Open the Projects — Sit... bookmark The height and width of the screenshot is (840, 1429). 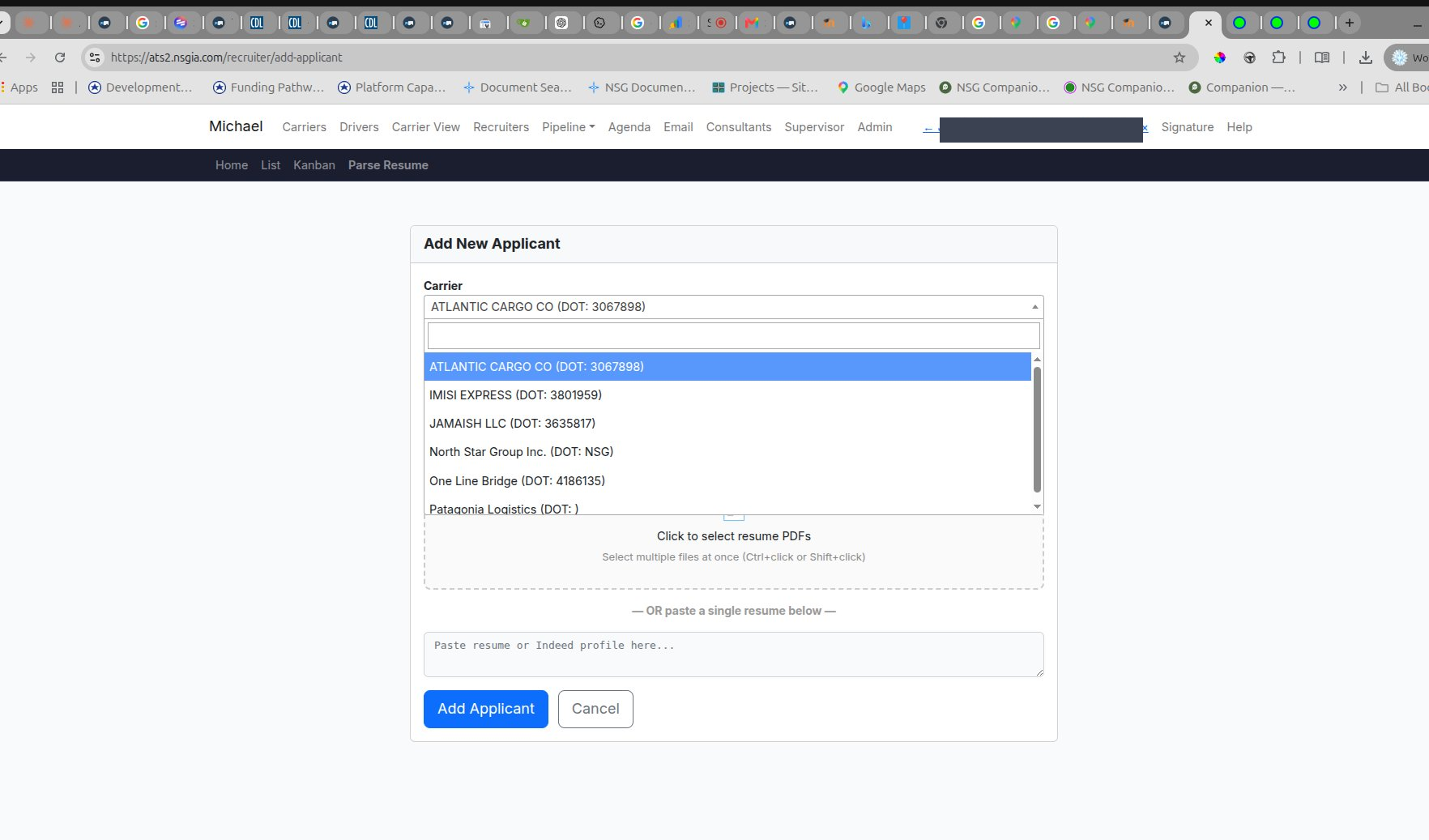[x=766, y=87]
